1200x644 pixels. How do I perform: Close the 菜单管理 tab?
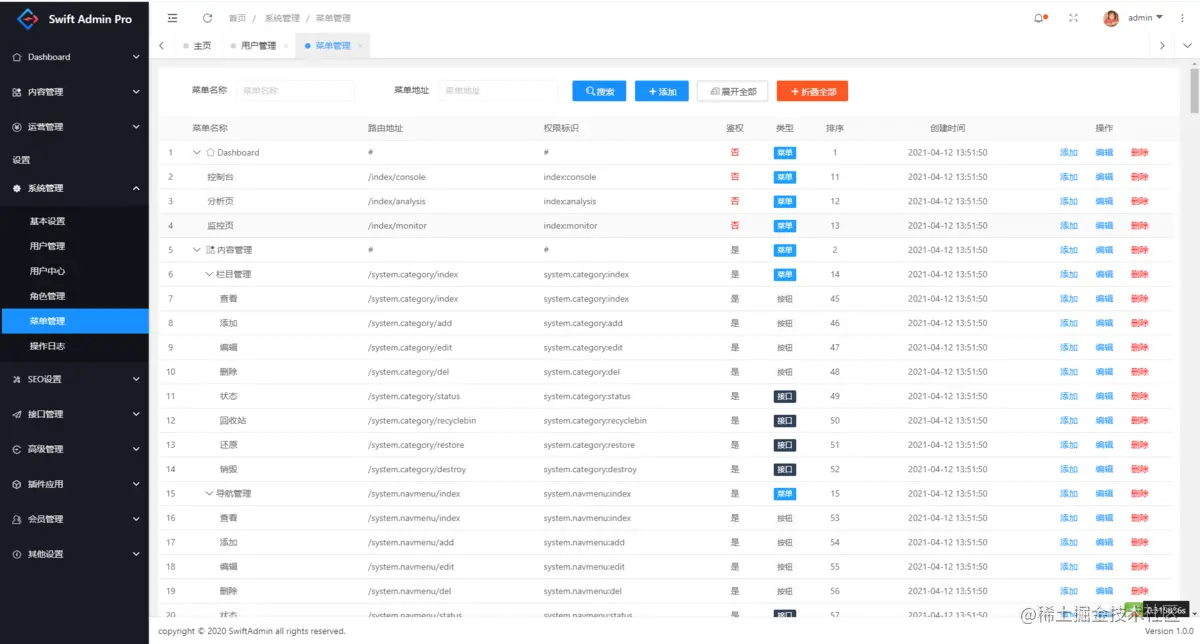361,46
